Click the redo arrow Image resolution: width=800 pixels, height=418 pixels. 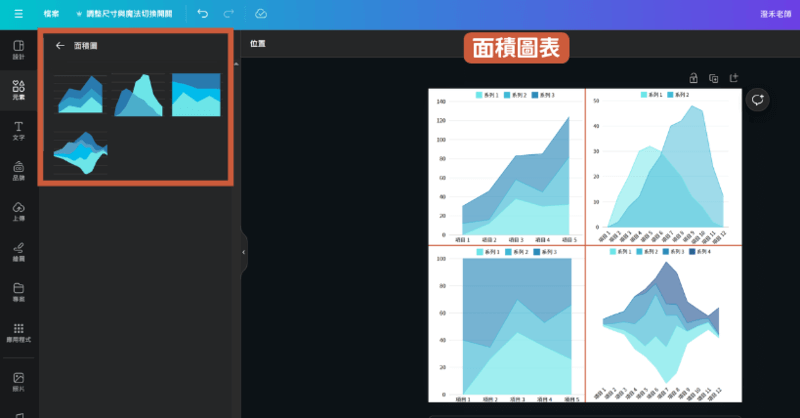pos(229,14)
